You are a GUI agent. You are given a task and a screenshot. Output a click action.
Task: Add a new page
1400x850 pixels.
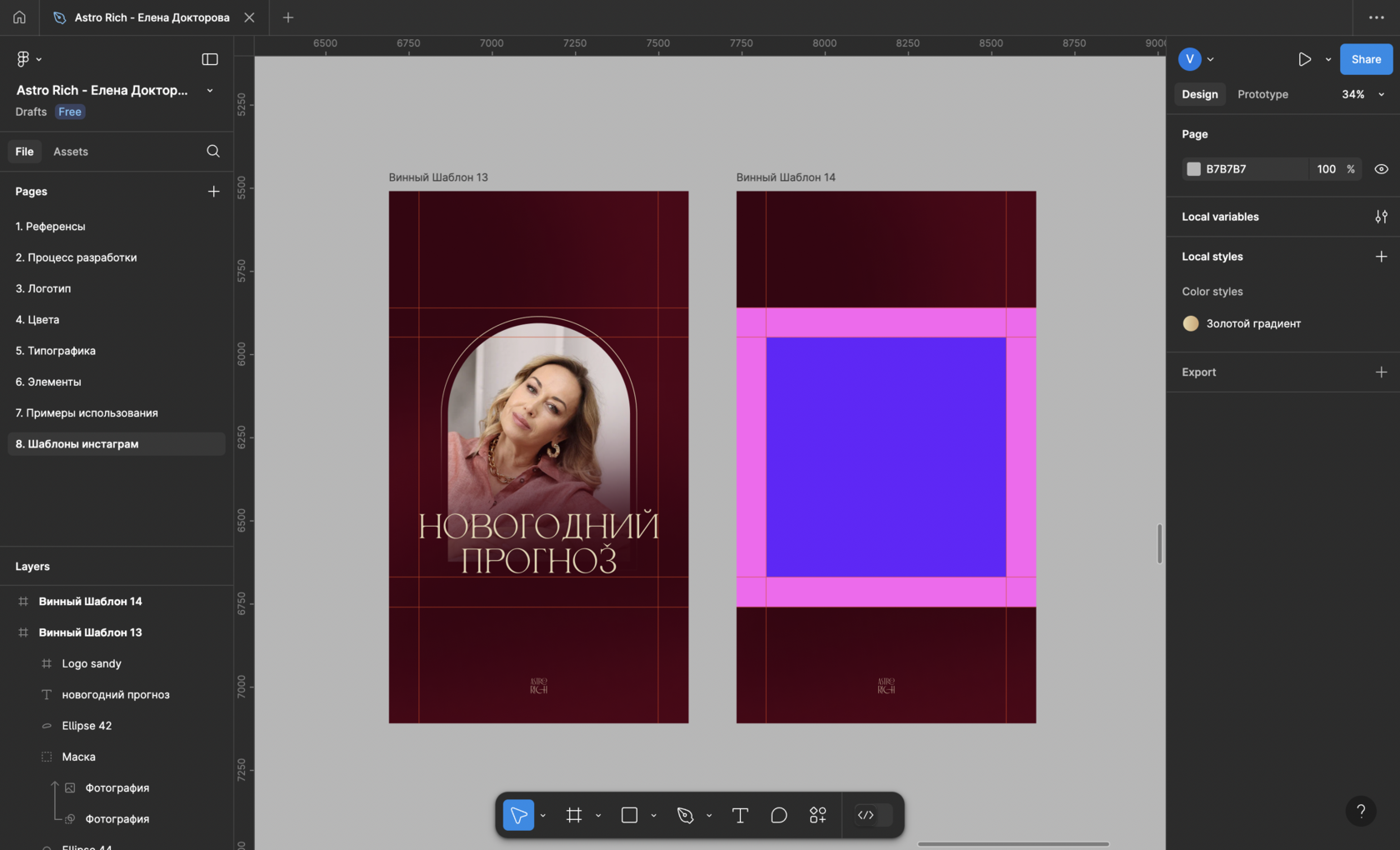tap(213, 192)
